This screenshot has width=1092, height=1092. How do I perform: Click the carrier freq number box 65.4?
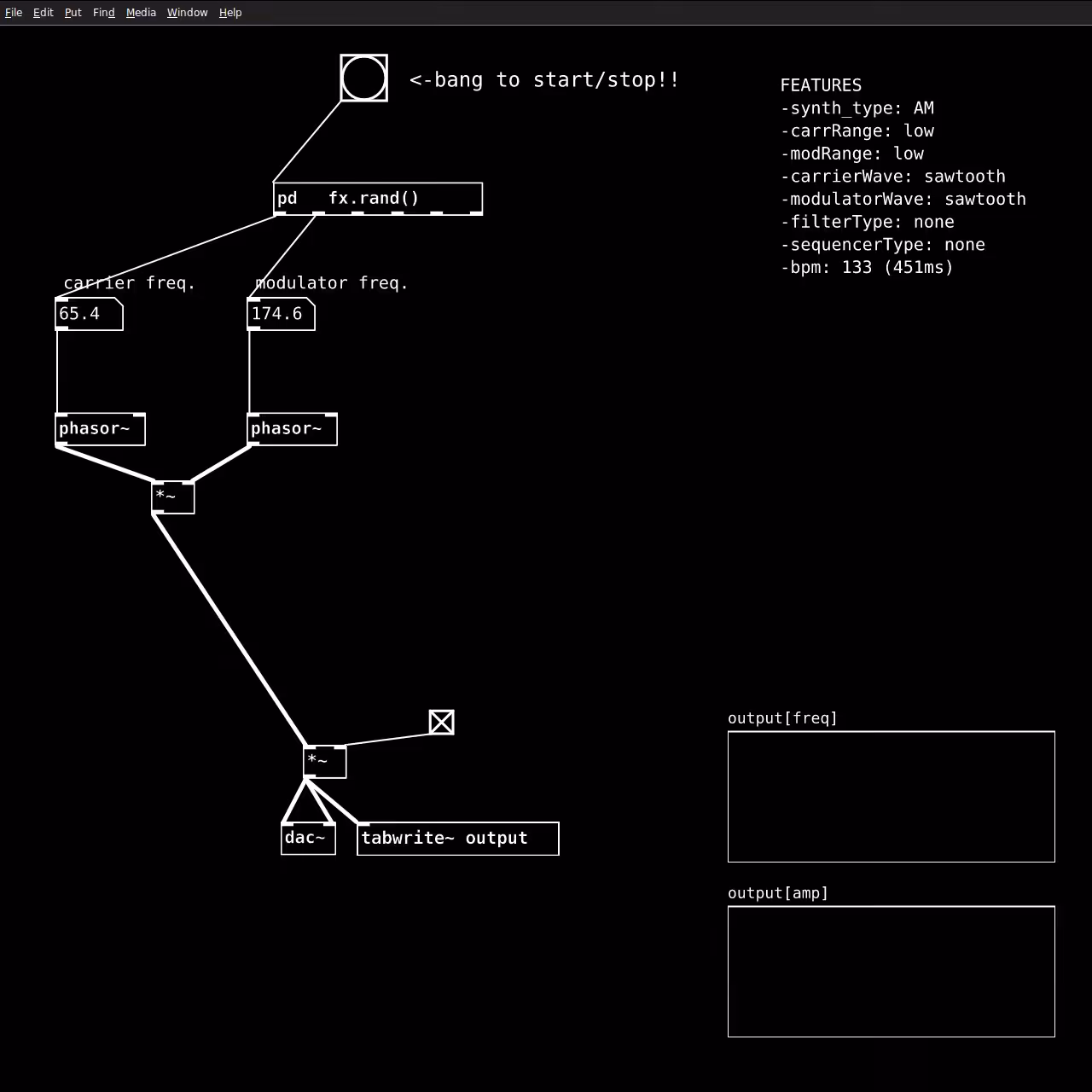pos(90,314)
